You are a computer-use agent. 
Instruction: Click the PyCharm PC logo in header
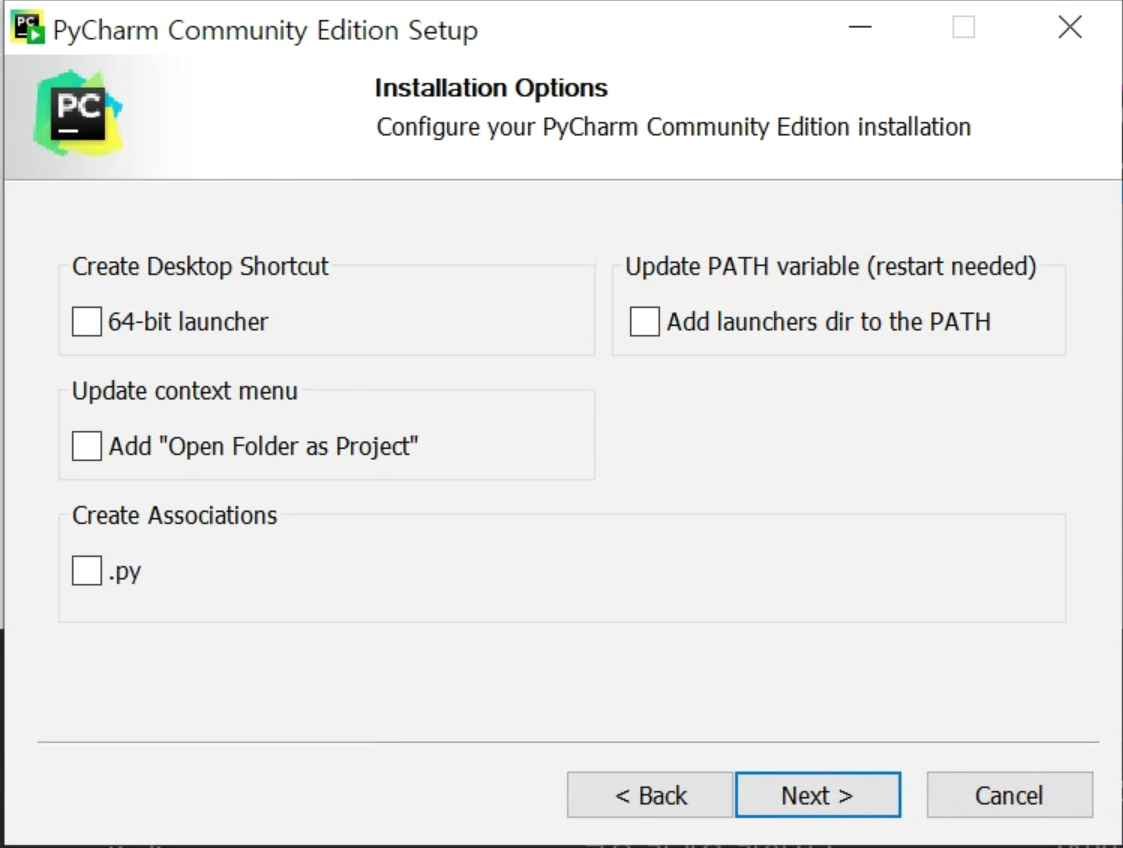coord(77,113)
